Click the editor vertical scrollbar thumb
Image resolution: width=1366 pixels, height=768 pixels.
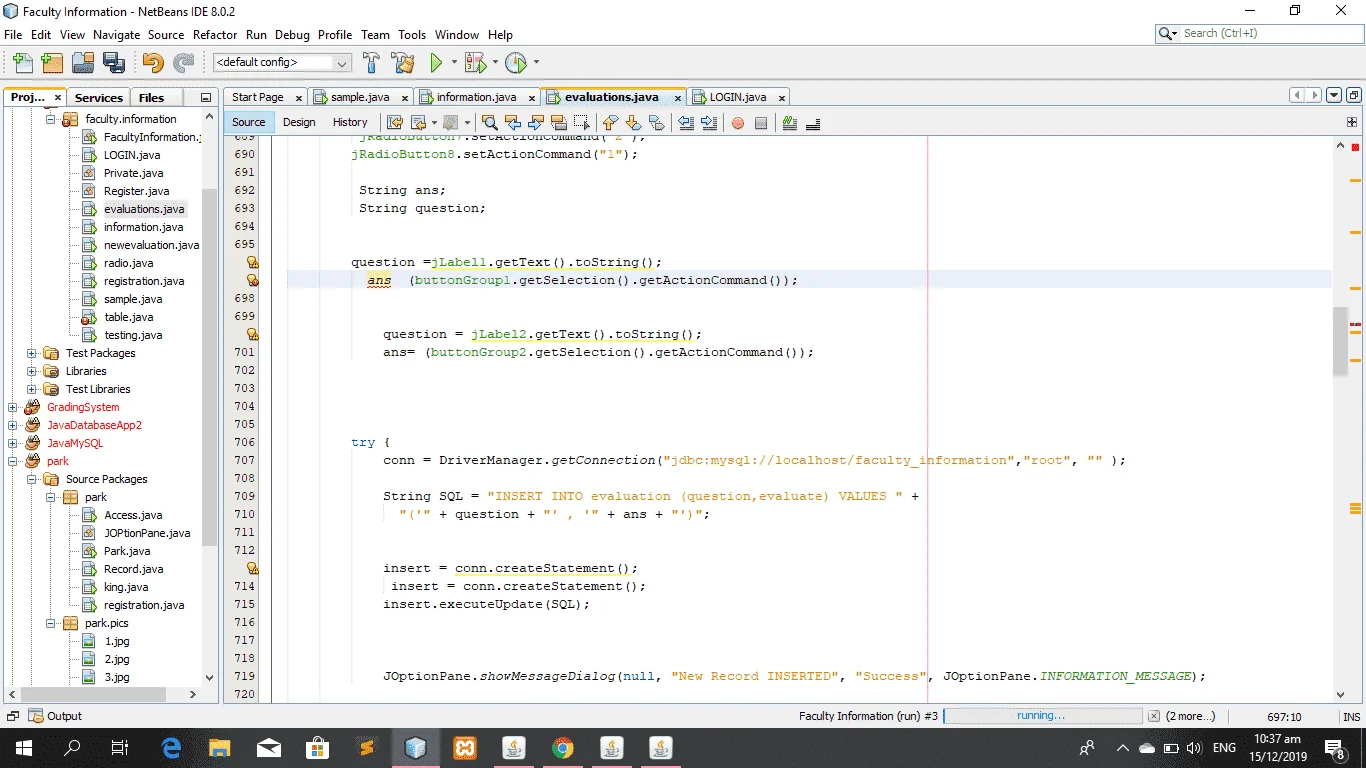coord(1341,341)
